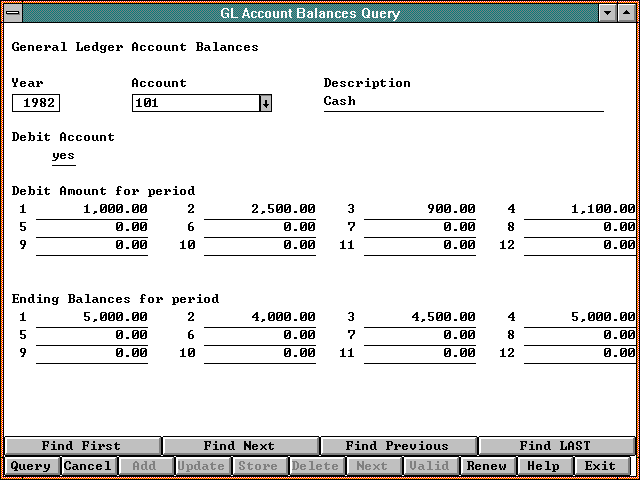Open the window system menu icon
640x480 pixels.
[12, 13]
